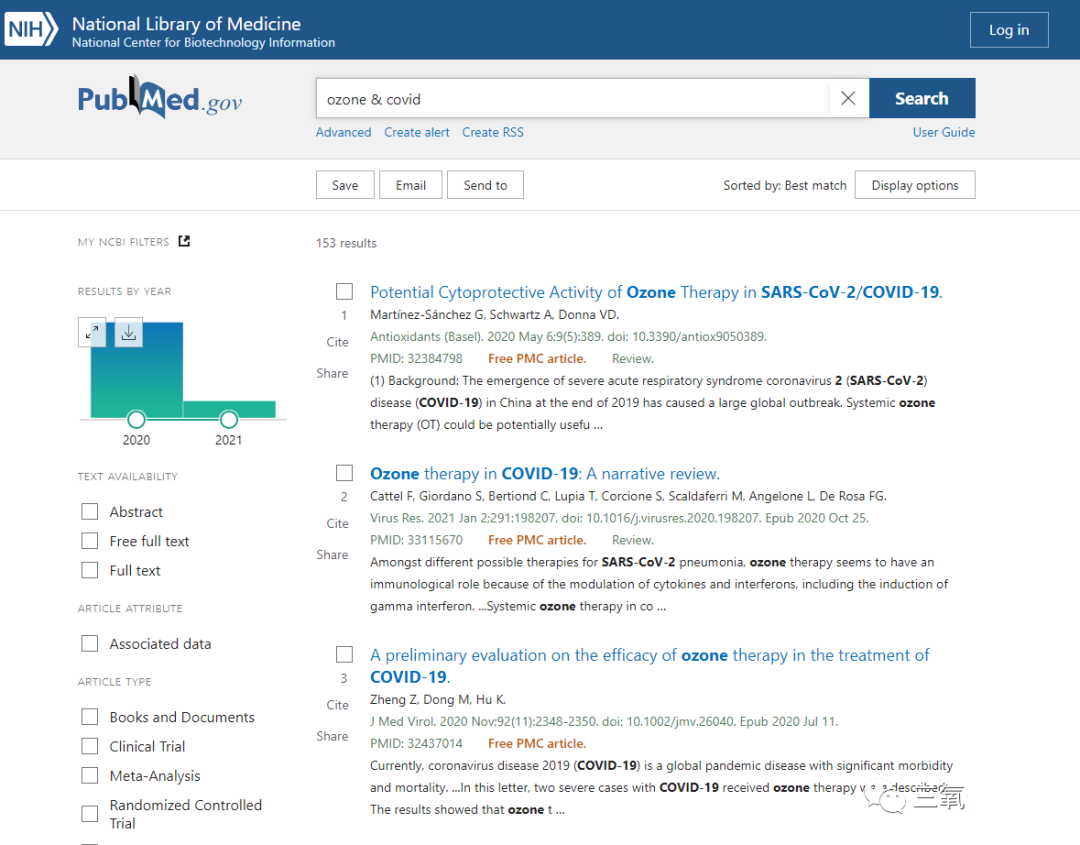Click the Create RSS link
The image size is (1080, 845).
click(x=492, y=132)
